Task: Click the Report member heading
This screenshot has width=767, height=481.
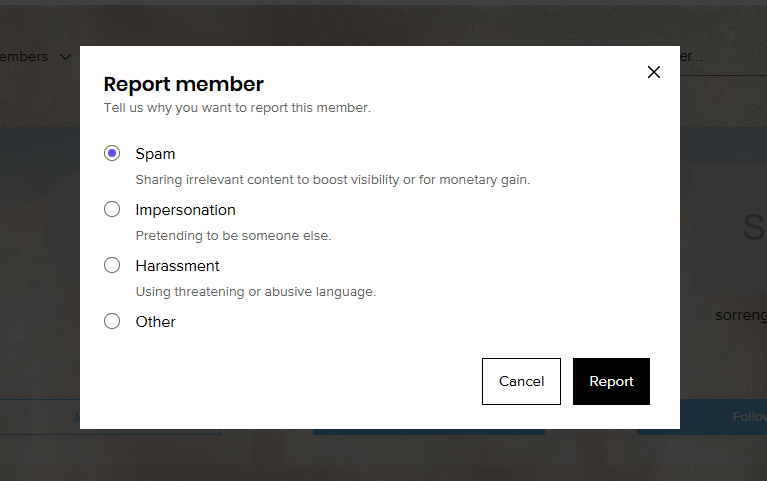Action: [x=183, y=84]
